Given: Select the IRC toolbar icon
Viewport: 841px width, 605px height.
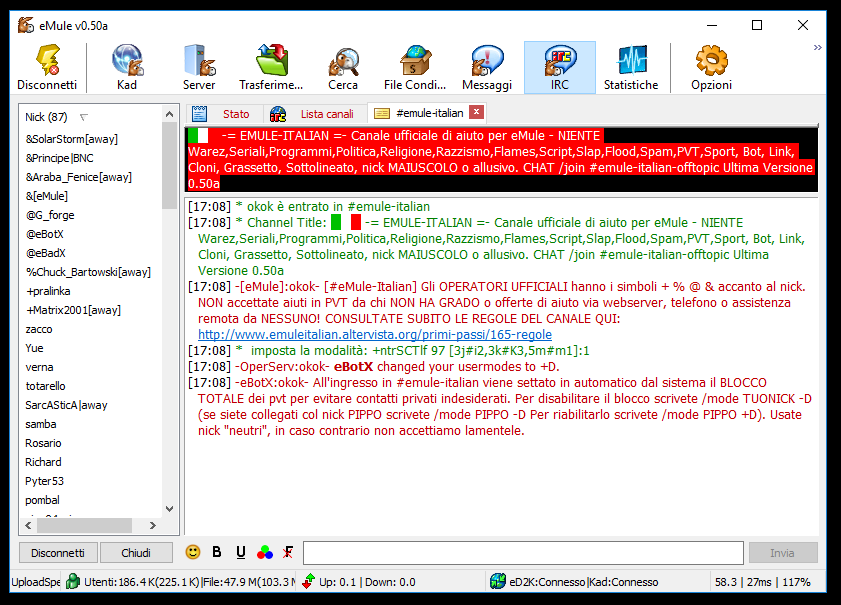Looking at the screenshot, I should tap(559, 68).
